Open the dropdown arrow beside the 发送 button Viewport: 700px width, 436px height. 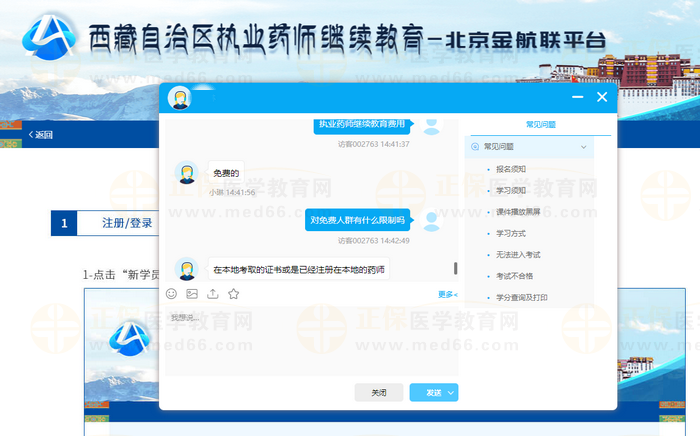point(451,393)
